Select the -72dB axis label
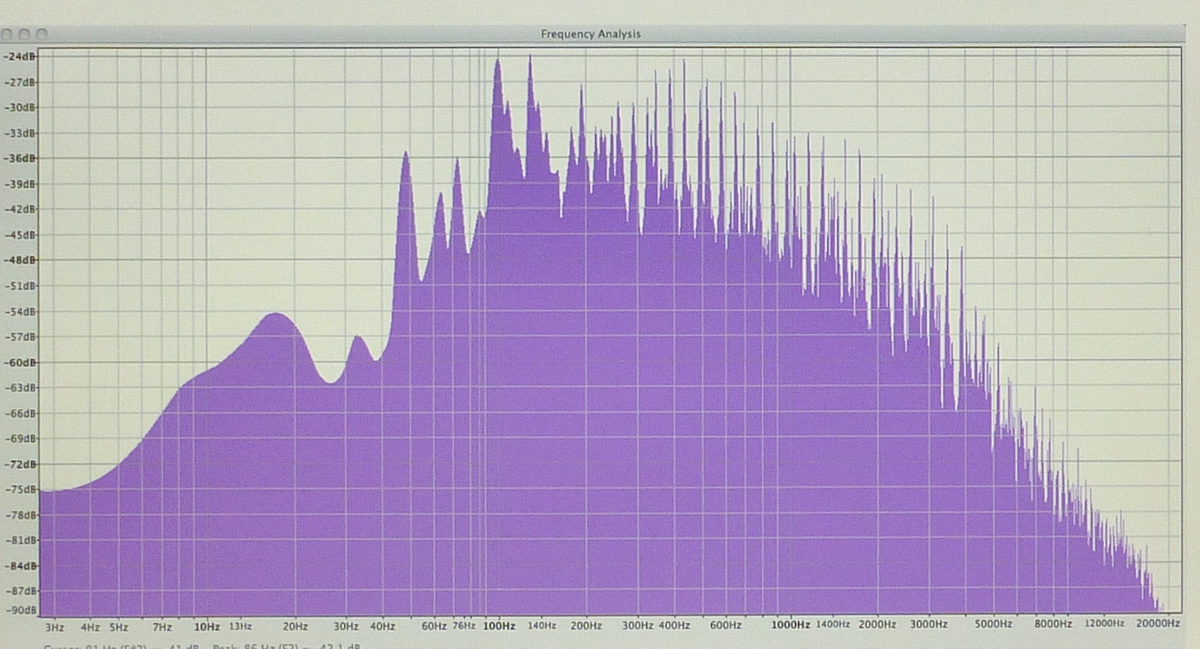This screenshot has height=649, width=1200. [x=19, y=464]
